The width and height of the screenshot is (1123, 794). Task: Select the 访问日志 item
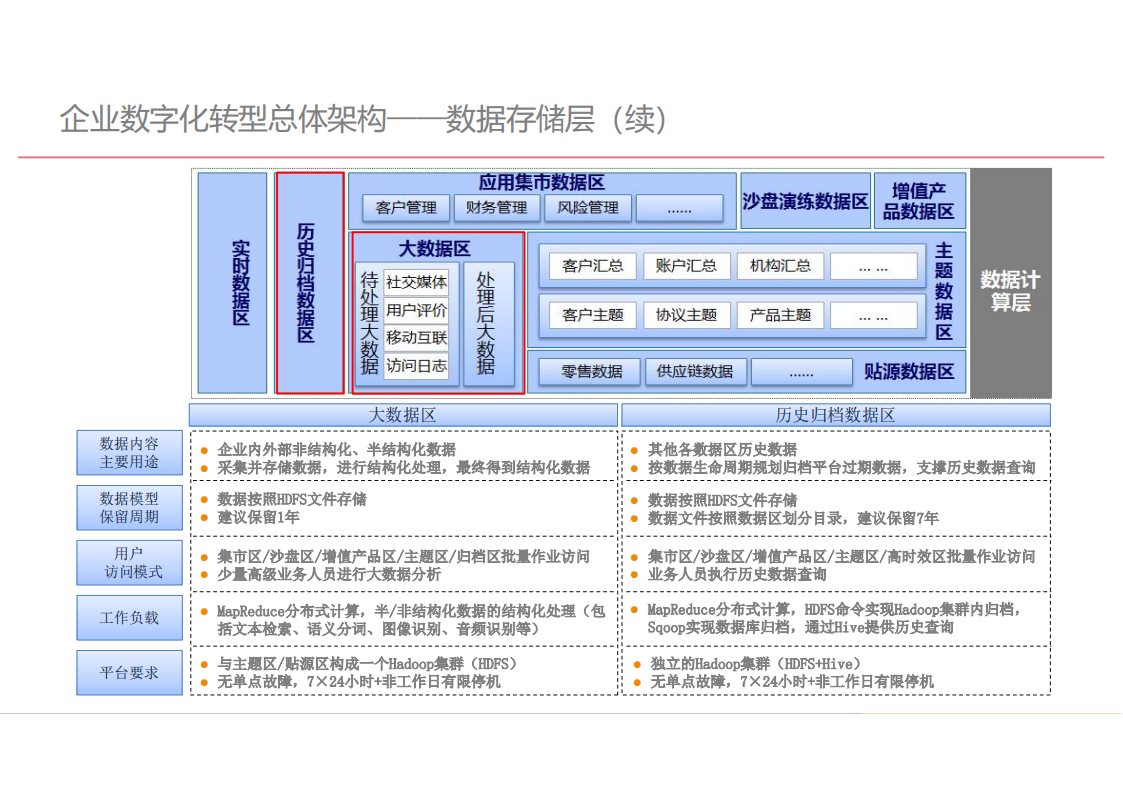tap(416, 366)
